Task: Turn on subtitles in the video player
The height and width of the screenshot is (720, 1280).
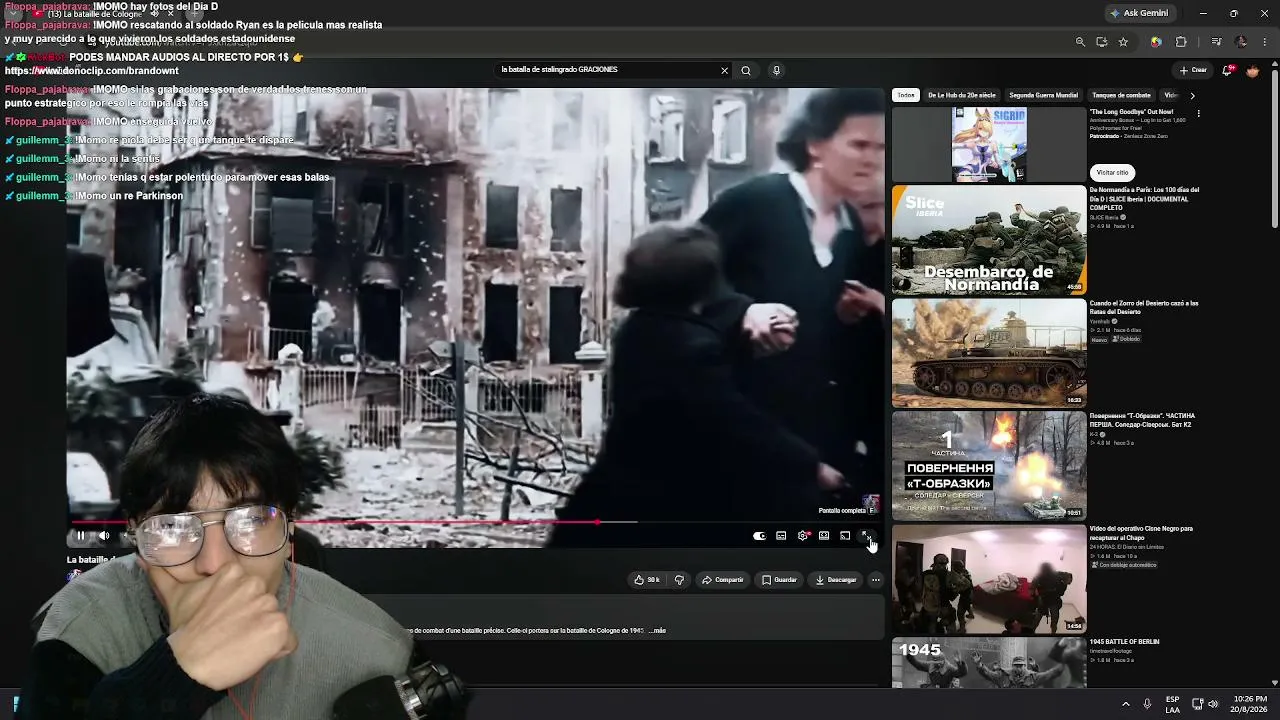Action: click(x=781, y=536)
